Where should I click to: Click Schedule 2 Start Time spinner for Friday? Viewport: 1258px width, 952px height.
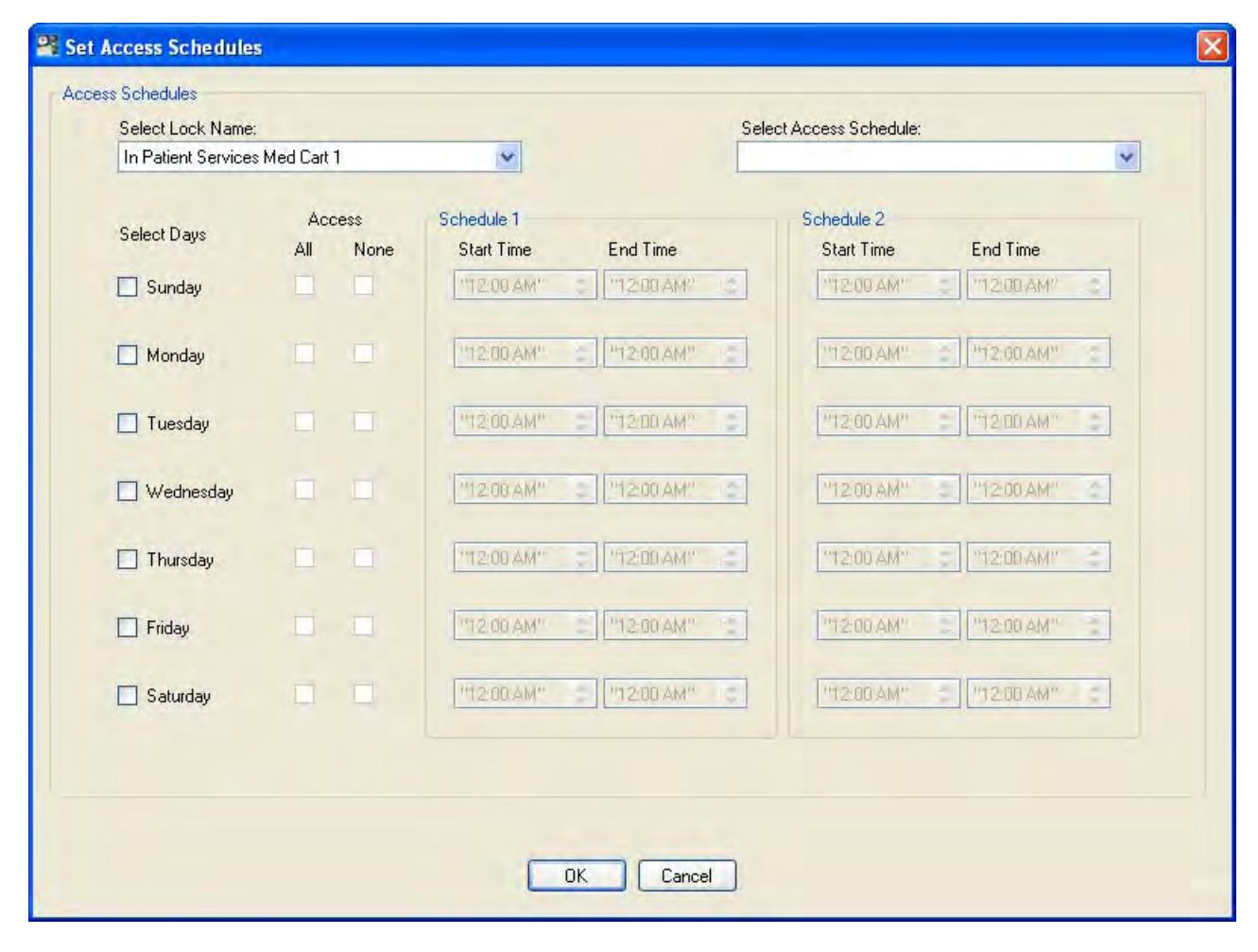coord(945,626)
